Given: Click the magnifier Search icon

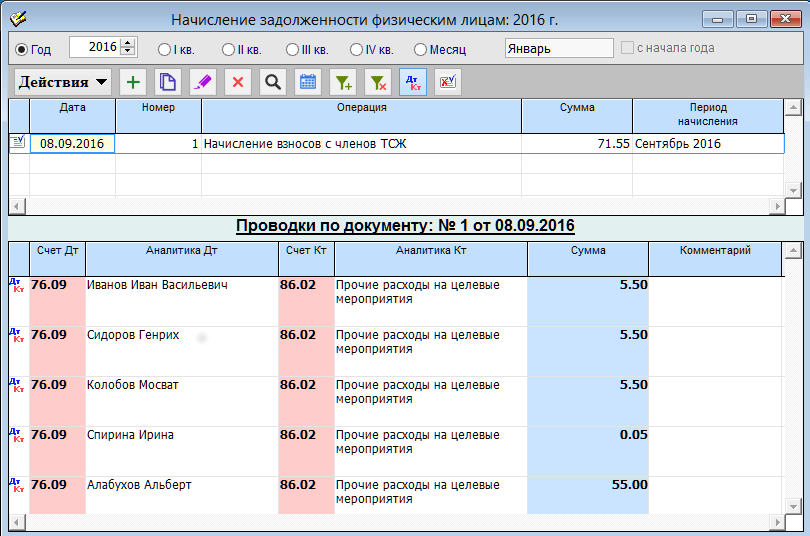Looking at the screenshot, I should 273,82.
